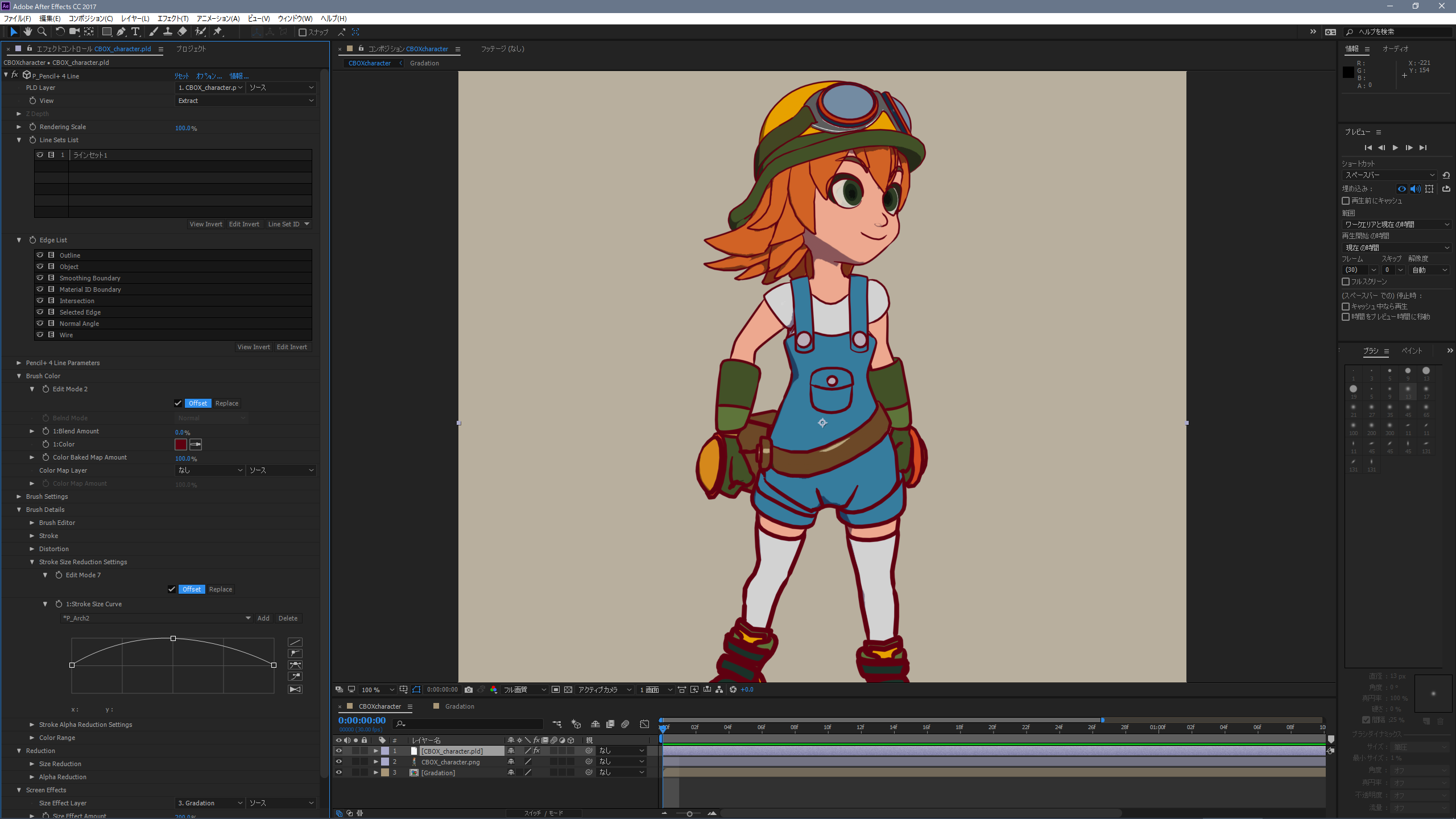
Task: Select the Pen tool
Action: click(121, 32)
